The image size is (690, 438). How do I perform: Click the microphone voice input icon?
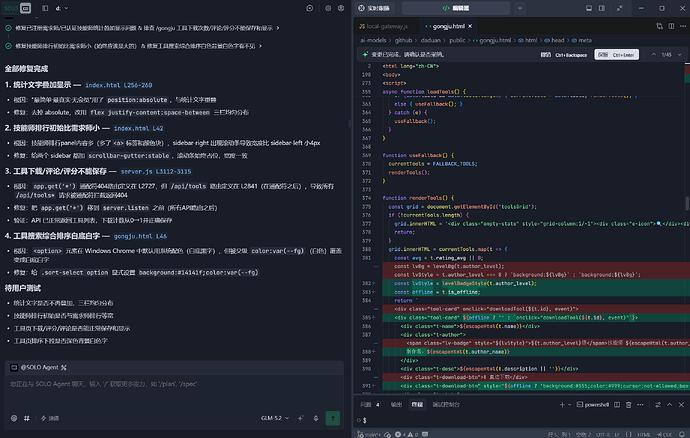coord(316,418)
